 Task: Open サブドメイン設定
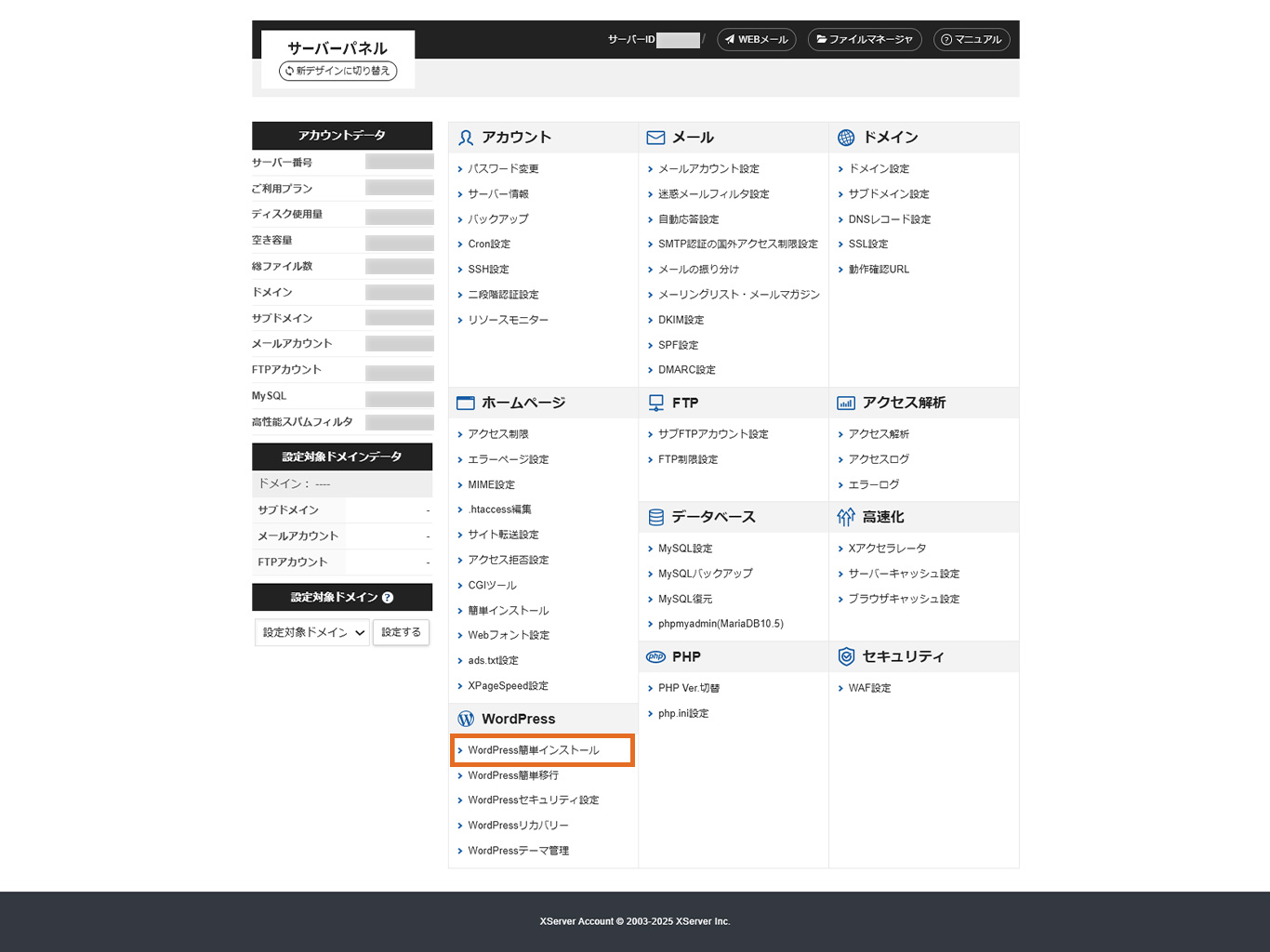coord(889,194)
